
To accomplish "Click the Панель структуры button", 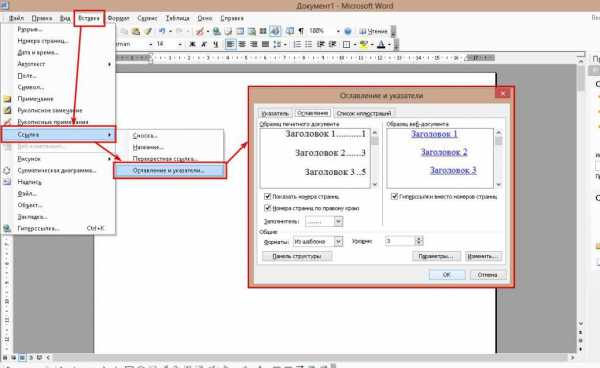I will point(297,256).
